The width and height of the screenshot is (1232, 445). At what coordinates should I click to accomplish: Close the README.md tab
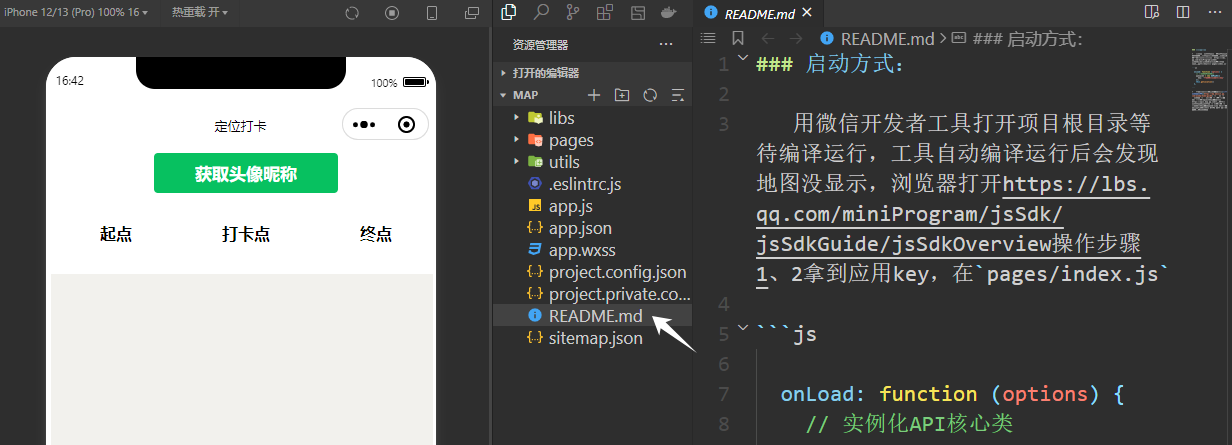coord(806,13)
